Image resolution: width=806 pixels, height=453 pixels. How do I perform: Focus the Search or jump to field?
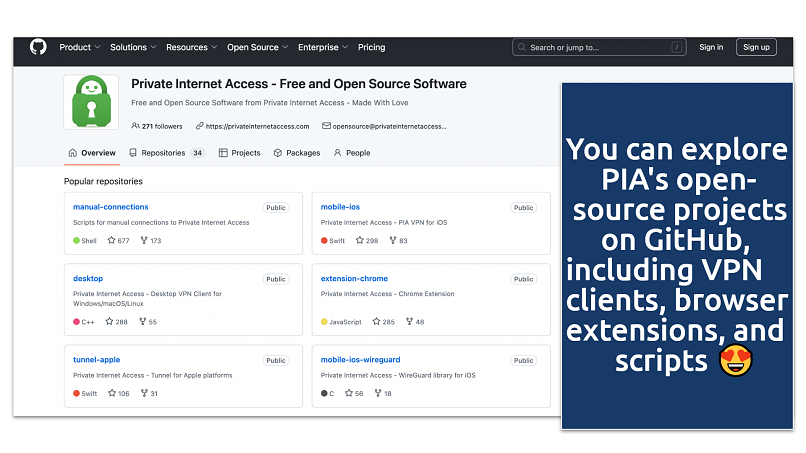coord(599,47)
